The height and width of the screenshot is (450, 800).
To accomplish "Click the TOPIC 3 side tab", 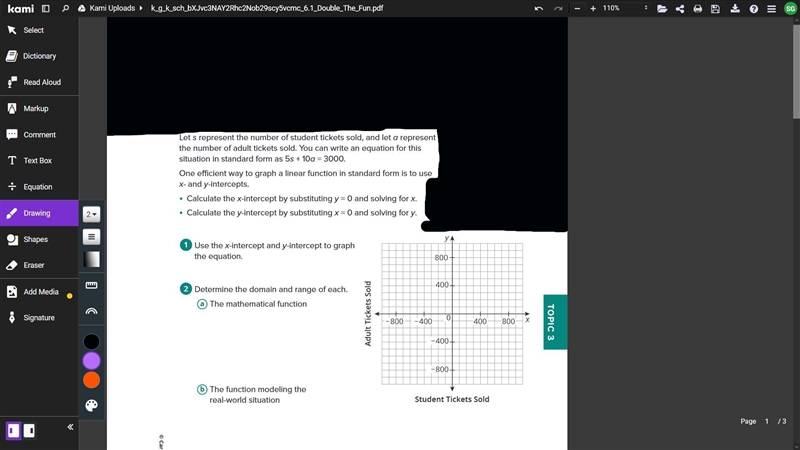I will point(555,322).
